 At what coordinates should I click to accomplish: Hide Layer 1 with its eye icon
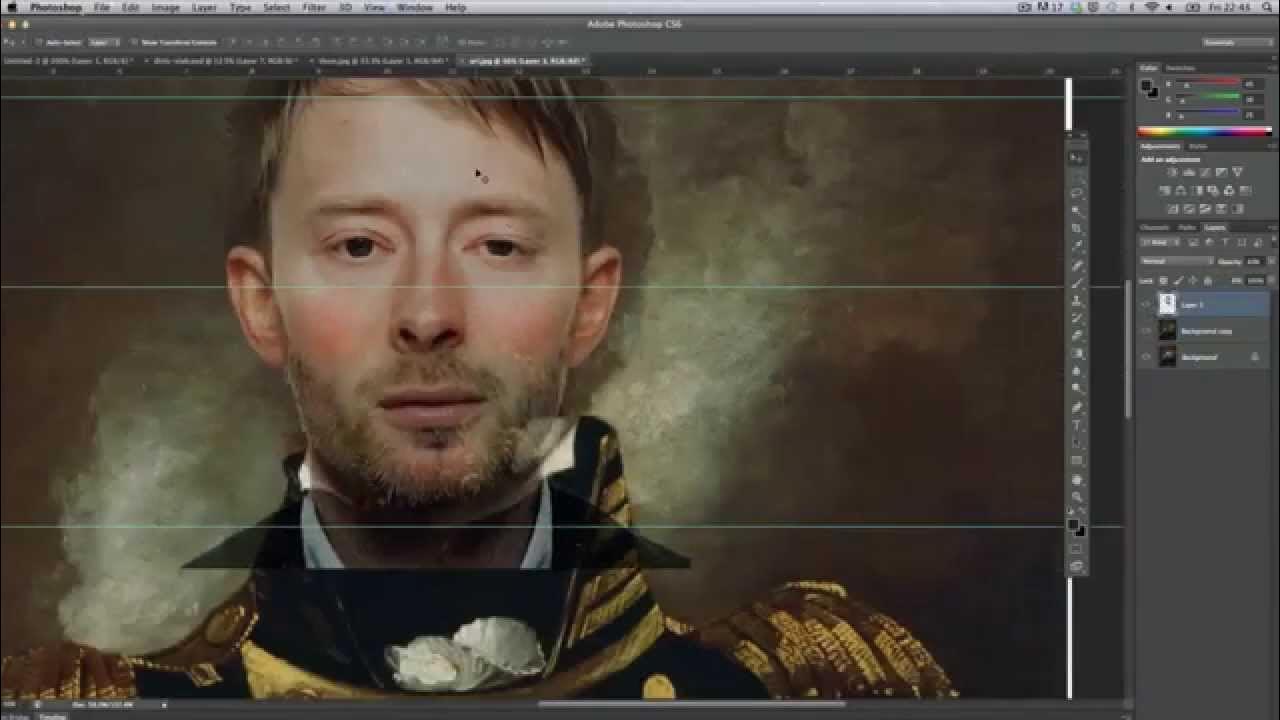pos(1146,305)
